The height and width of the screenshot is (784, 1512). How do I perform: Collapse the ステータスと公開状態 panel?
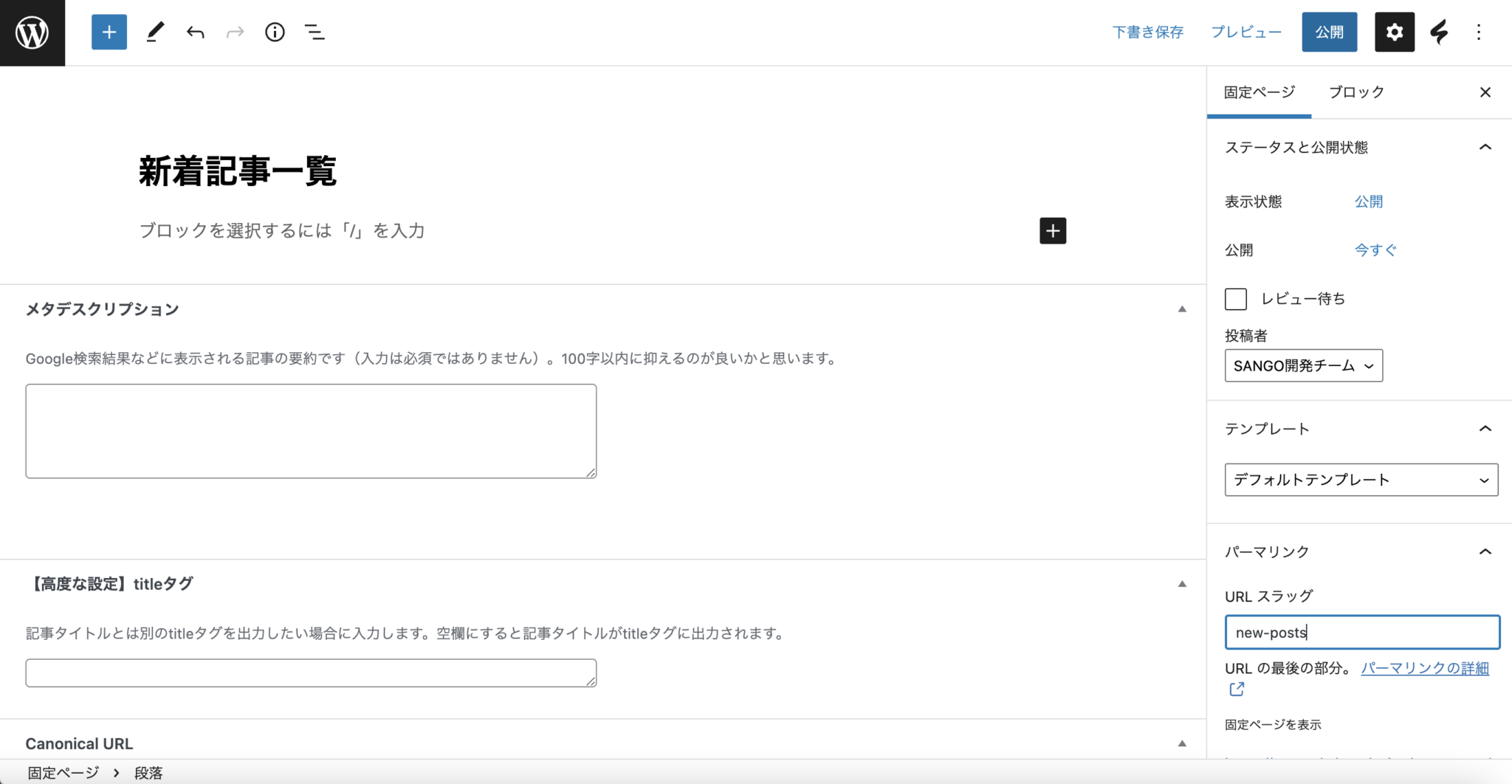[x=1485, y=148]
